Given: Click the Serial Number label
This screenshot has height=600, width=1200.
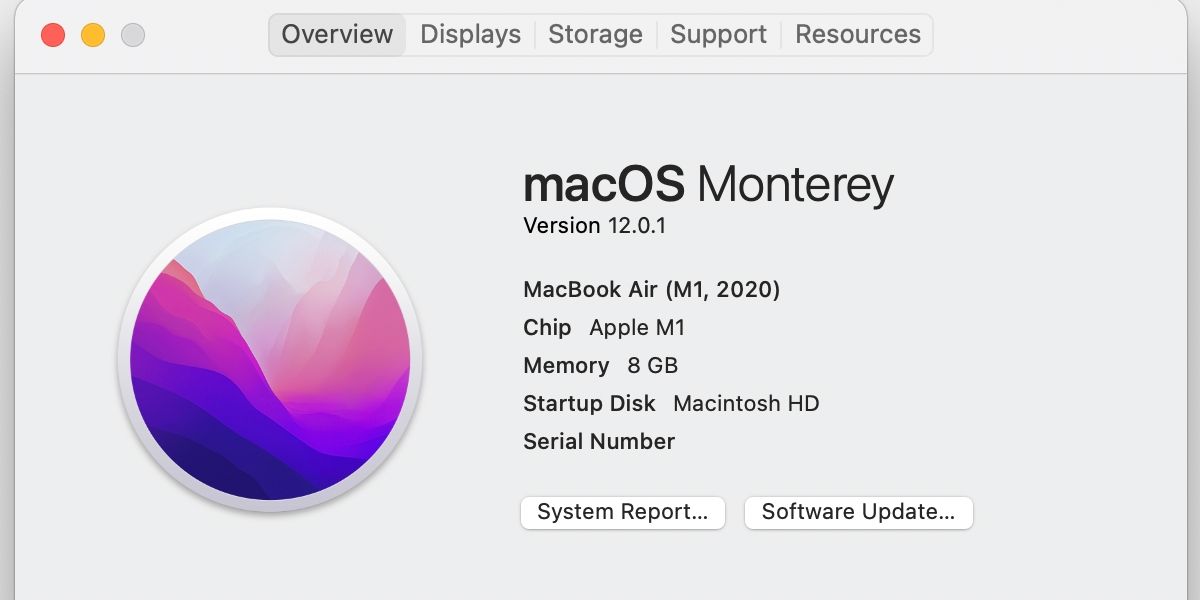Looking at the screenshot, I should [x=599, y=442].
